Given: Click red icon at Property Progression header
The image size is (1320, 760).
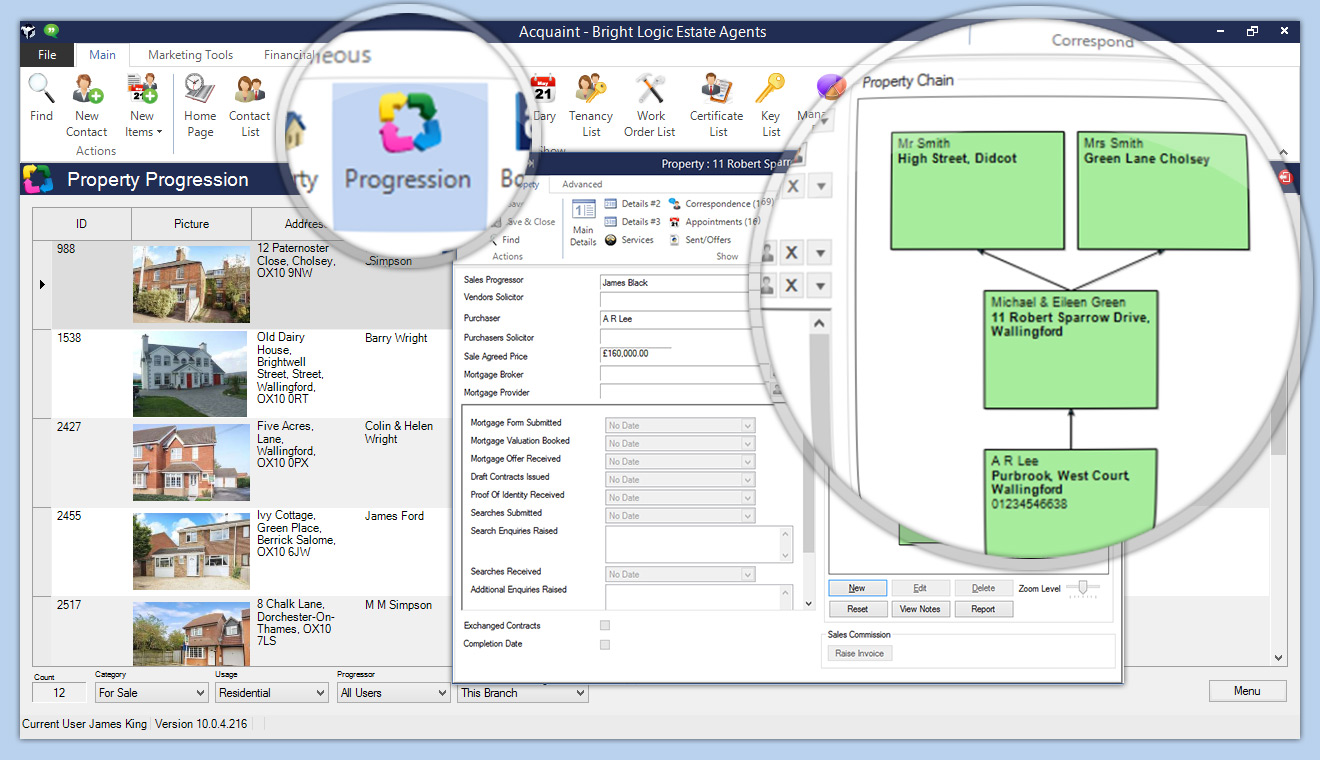Looking at the screenshot, I should tap(1285, 177).
